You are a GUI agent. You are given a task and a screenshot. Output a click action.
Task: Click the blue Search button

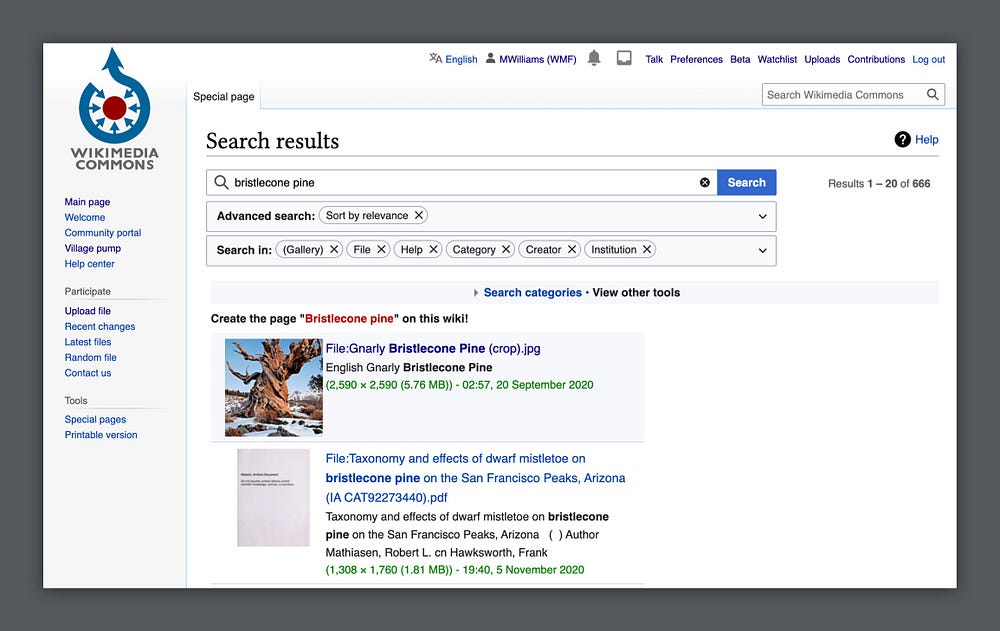tap(746, 182)
